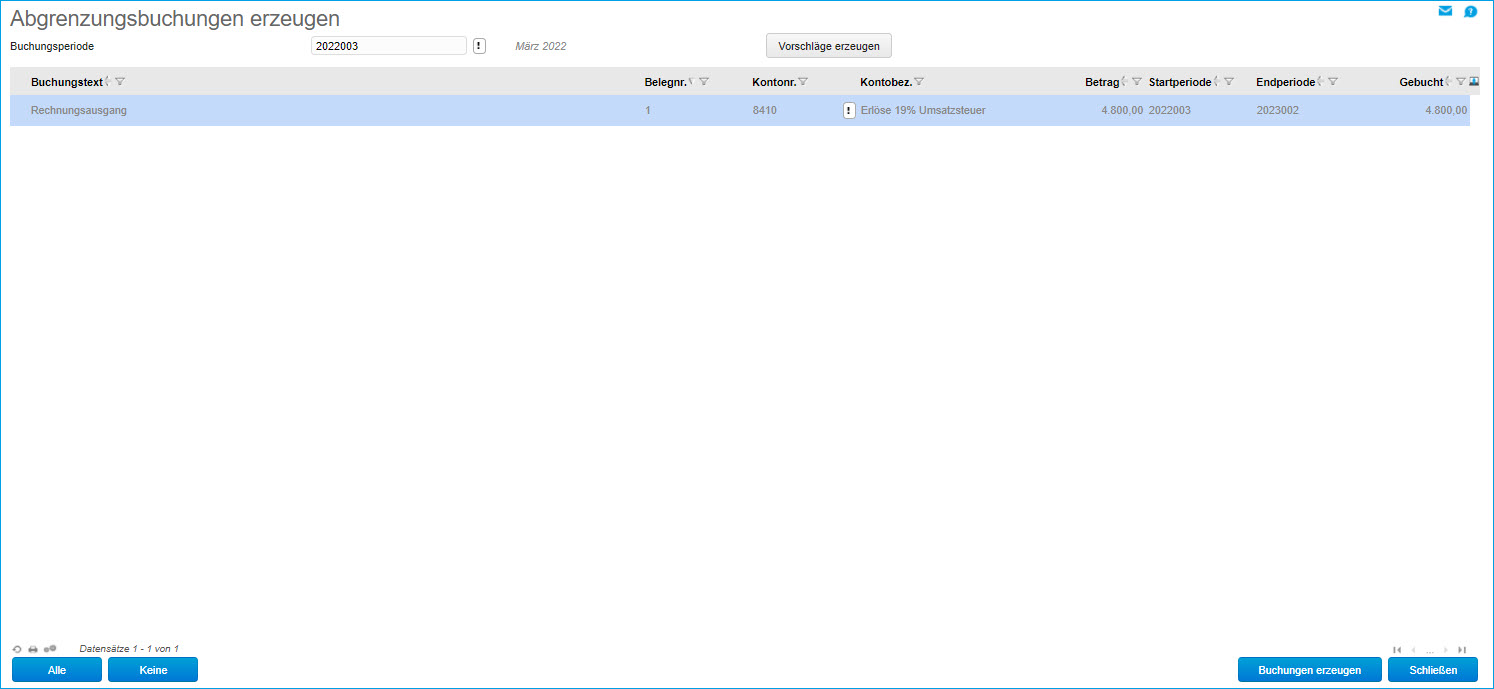Open the filter for Kontonr. column
Image resolution: width=1494 pixels, height=689 pixels.
[803, 82]
